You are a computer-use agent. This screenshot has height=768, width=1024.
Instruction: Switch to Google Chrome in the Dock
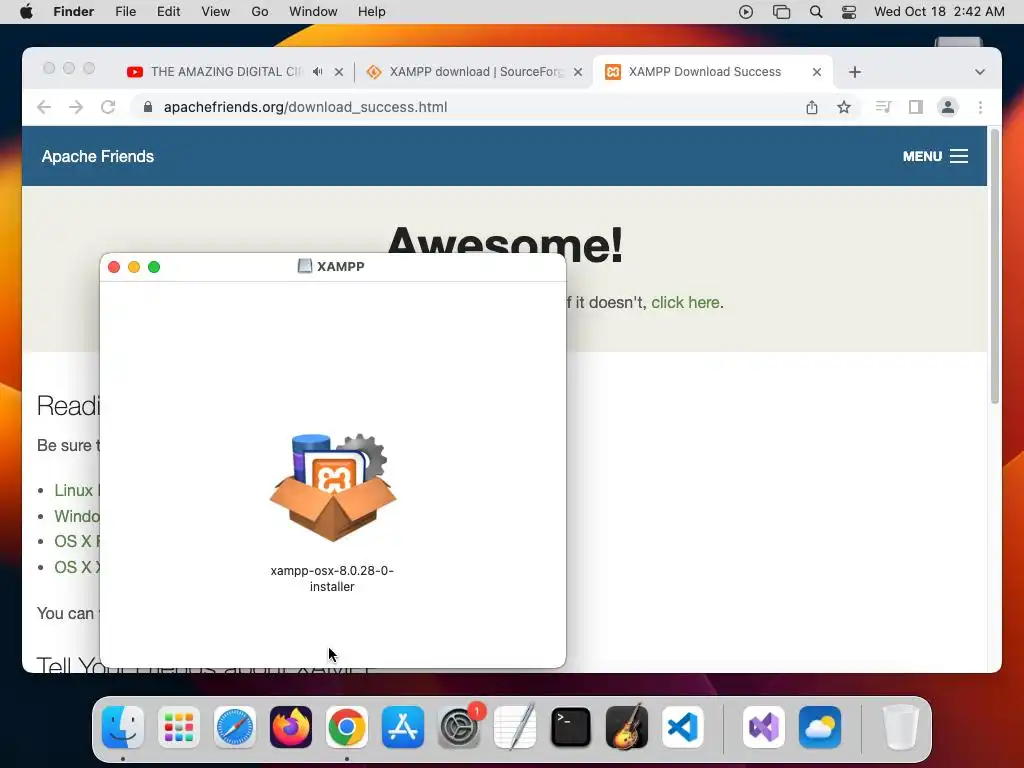(x=347, y=727)
